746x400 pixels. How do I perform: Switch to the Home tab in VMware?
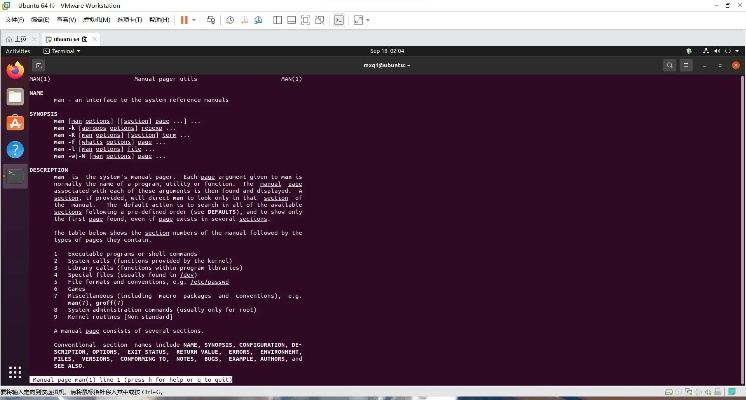pyautogui.click(x=16, y=36)
